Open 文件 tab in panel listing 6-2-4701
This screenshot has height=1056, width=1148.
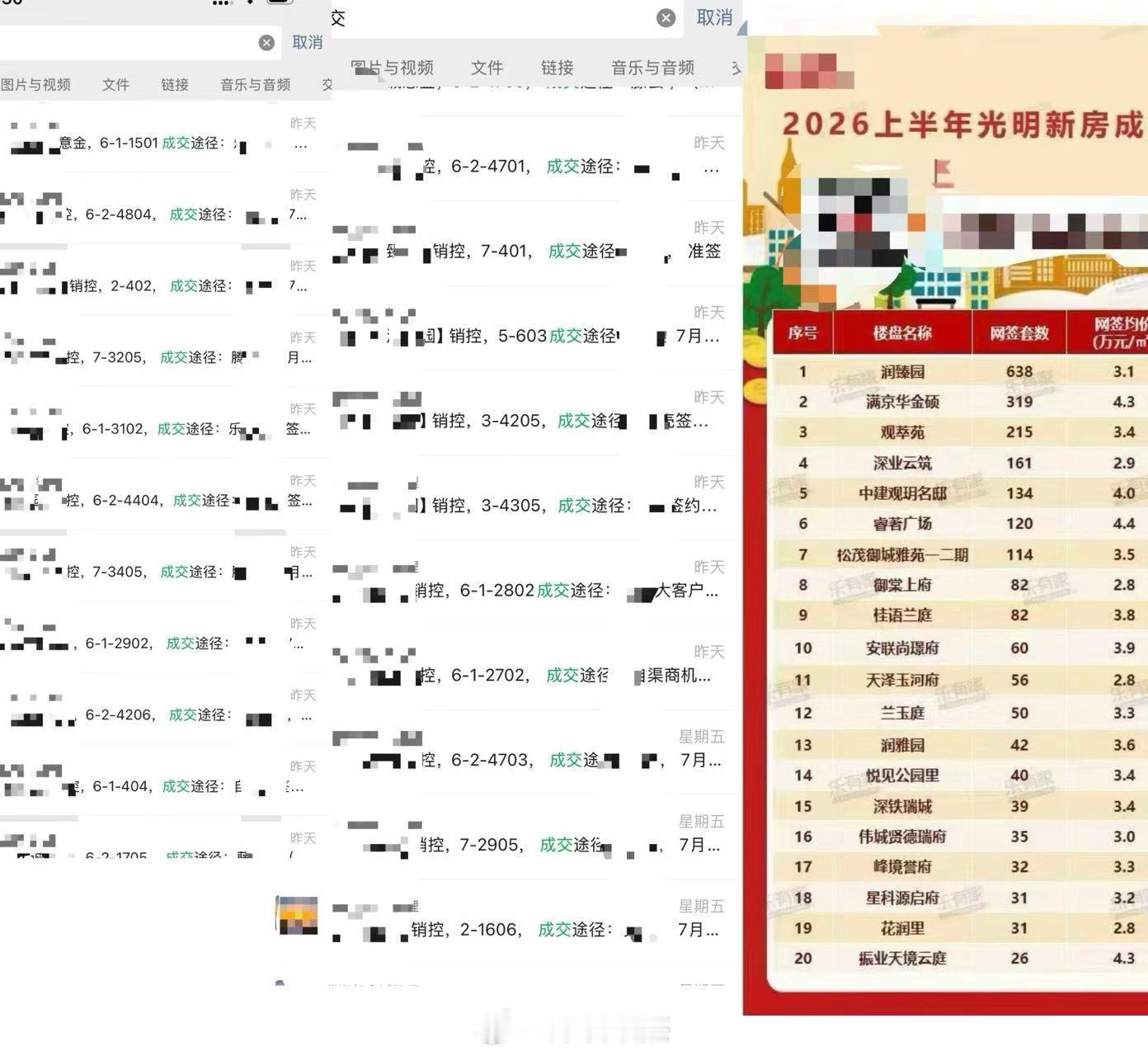(487, 68)
